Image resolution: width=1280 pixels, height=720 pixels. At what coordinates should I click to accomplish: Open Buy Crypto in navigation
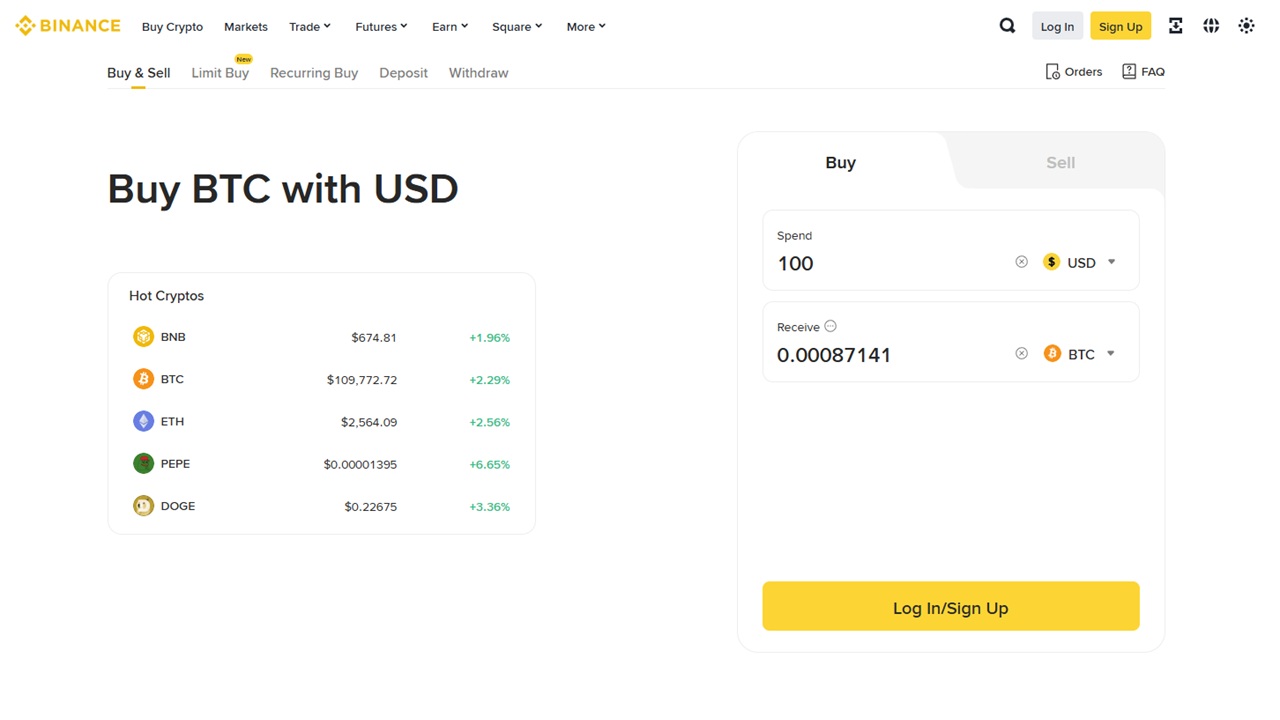click(172, 27)
